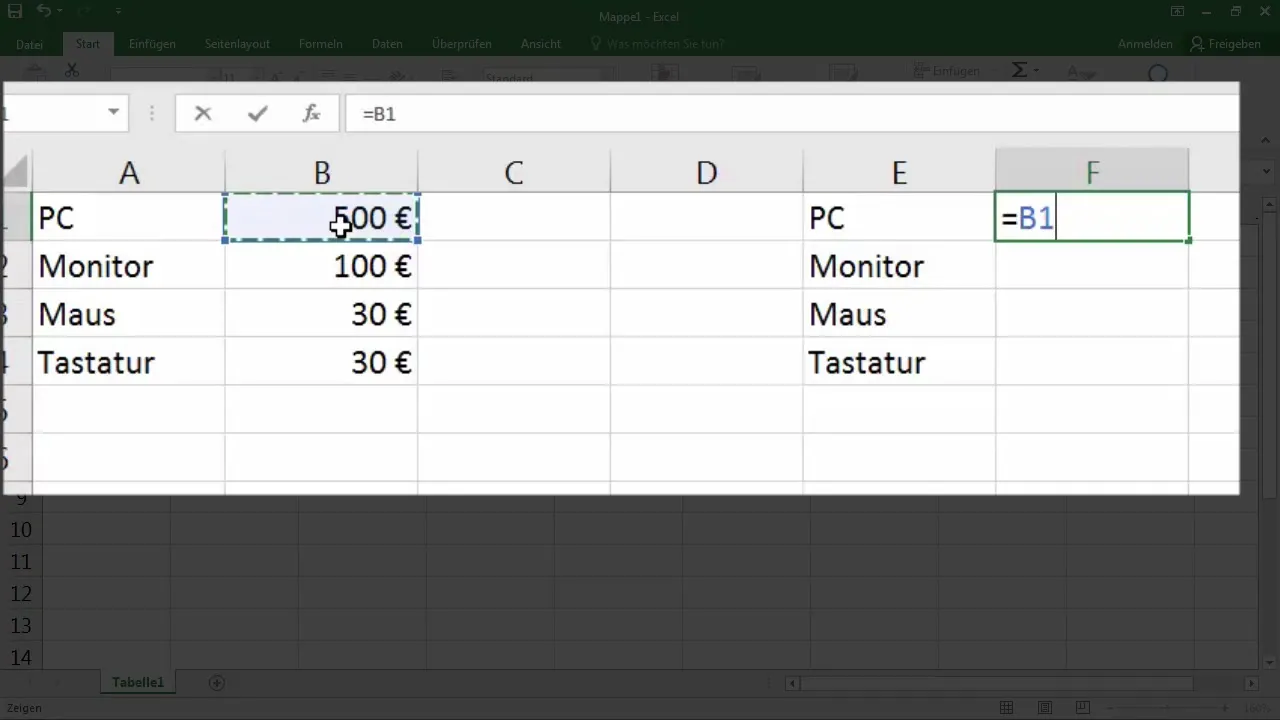
Task: Click cell A2 containing Monitor
Action: tap(129, 266)
